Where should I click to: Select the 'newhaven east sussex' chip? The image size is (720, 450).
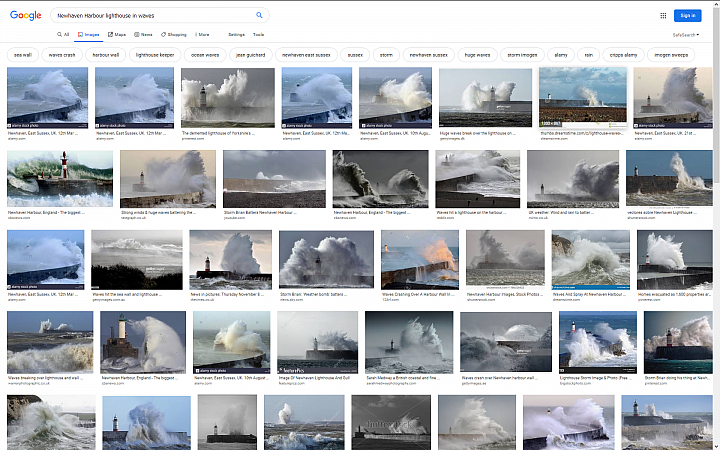[306, 55]
